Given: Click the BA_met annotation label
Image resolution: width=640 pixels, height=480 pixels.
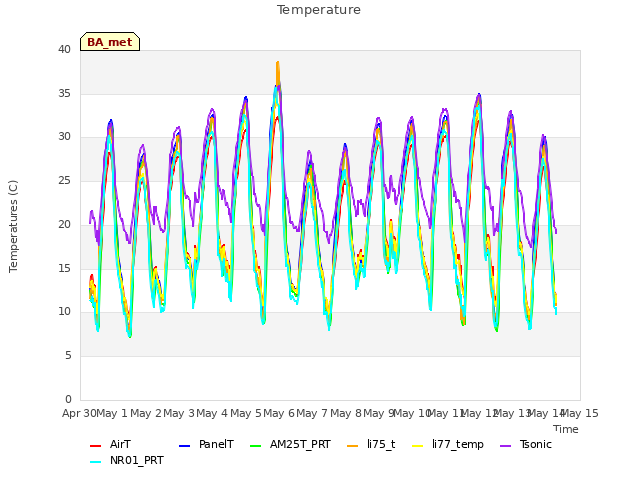Looking at the screenshot, I should tap(110, 42).
